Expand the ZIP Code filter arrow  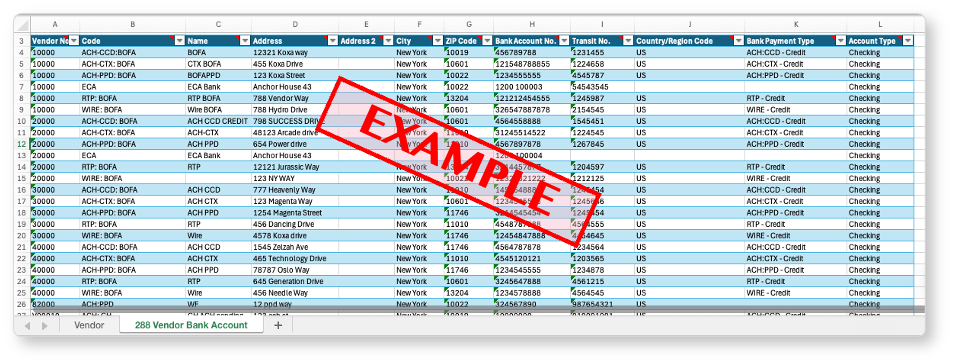click(486, 41)
